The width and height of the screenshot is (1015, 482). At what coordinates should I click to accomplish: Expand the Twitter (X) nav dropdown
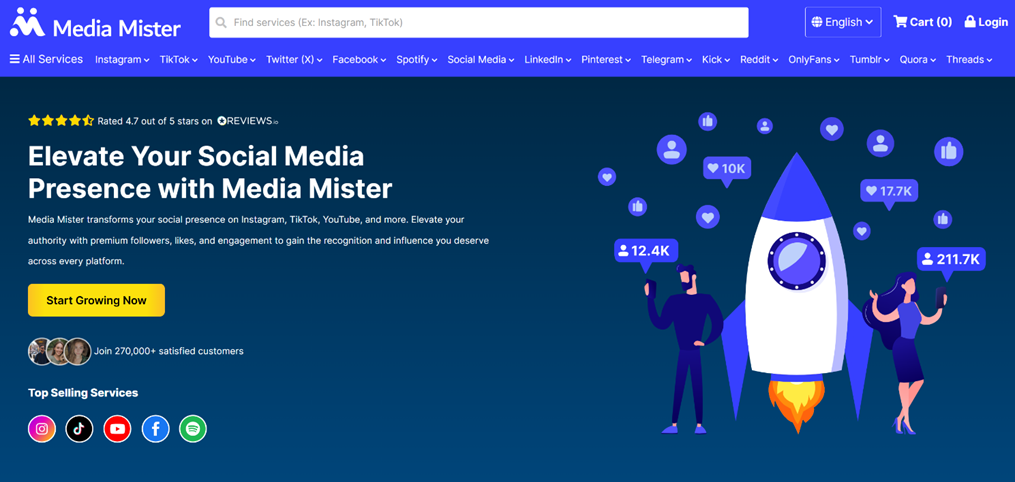pos(294,60)
